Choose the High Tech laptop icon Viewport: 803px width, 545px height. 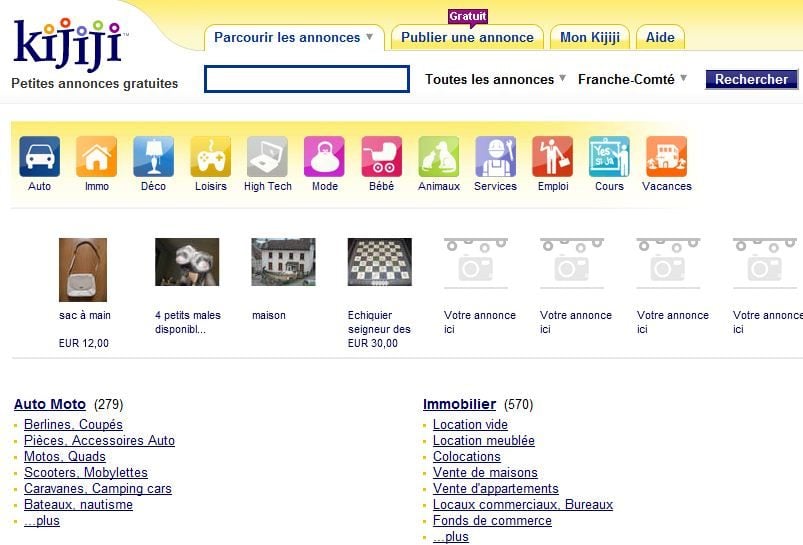267,157
